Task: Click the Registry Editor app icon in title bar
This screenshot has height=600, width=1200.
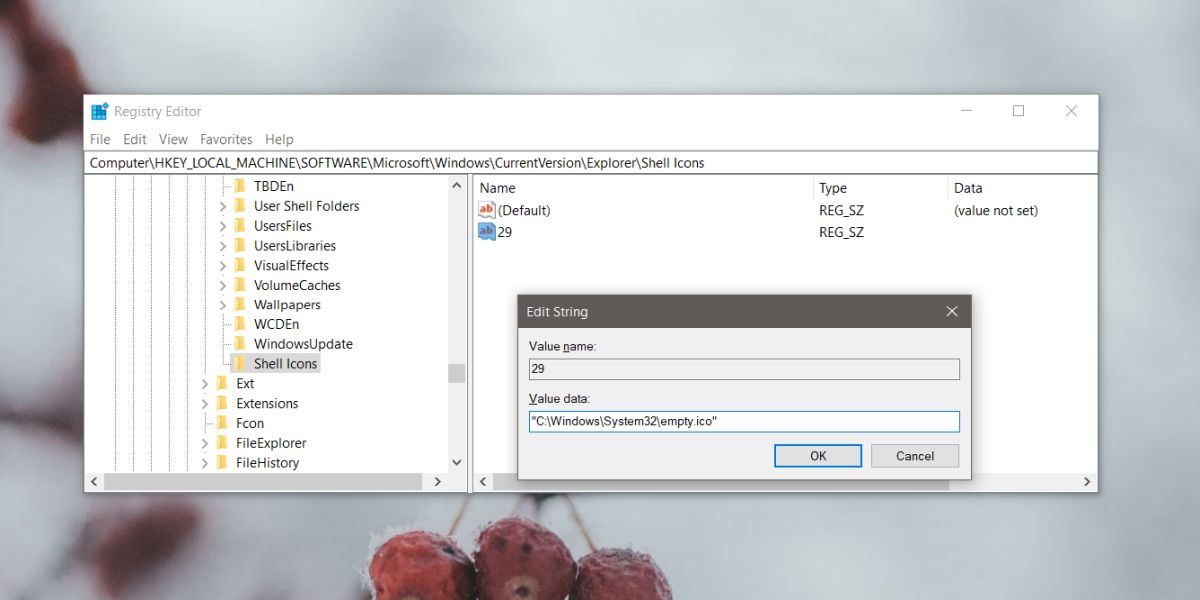Action: 99,112
